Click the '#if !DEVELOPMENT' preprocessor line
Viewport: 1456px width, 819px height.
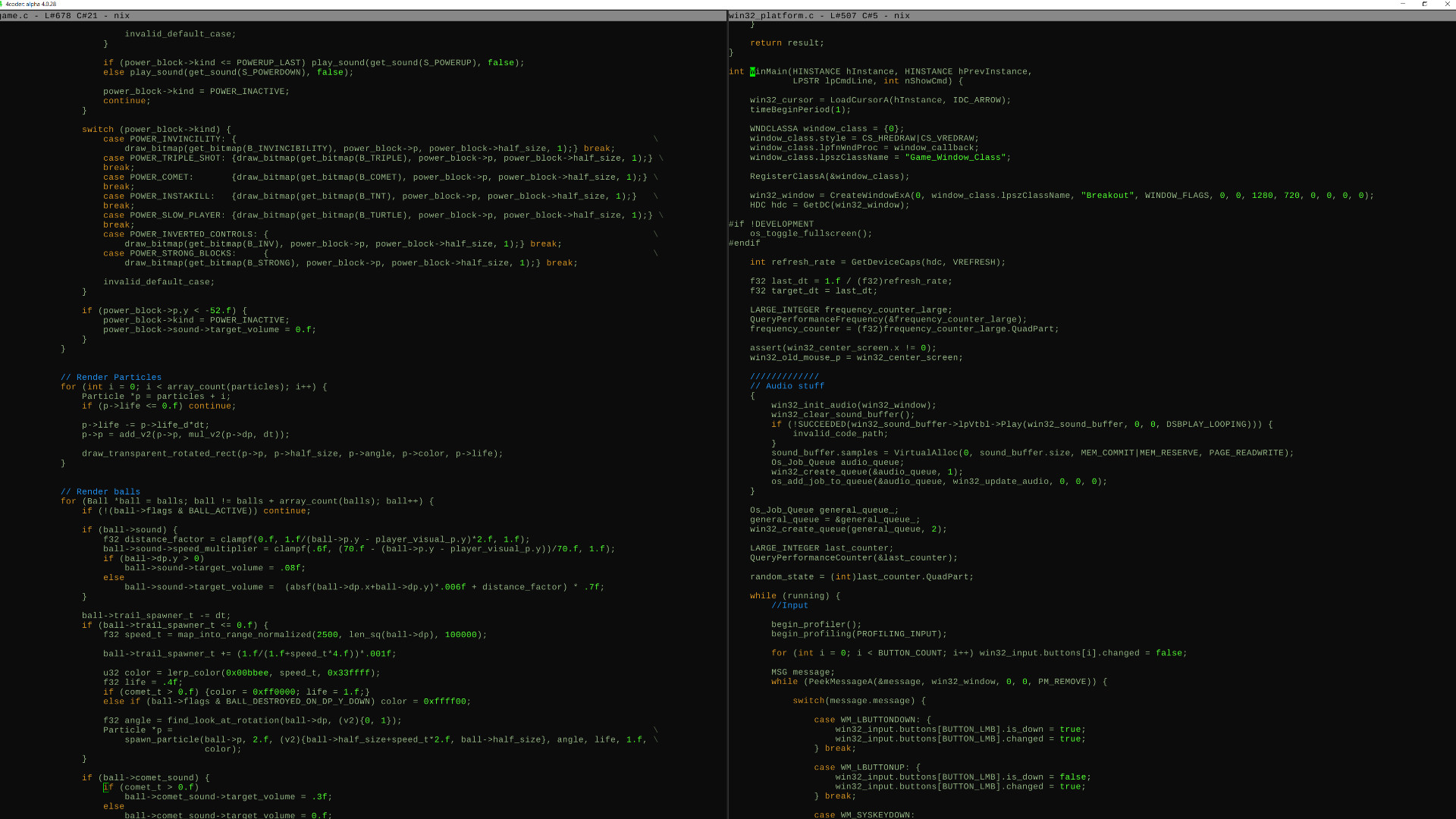tap(770, 224)
